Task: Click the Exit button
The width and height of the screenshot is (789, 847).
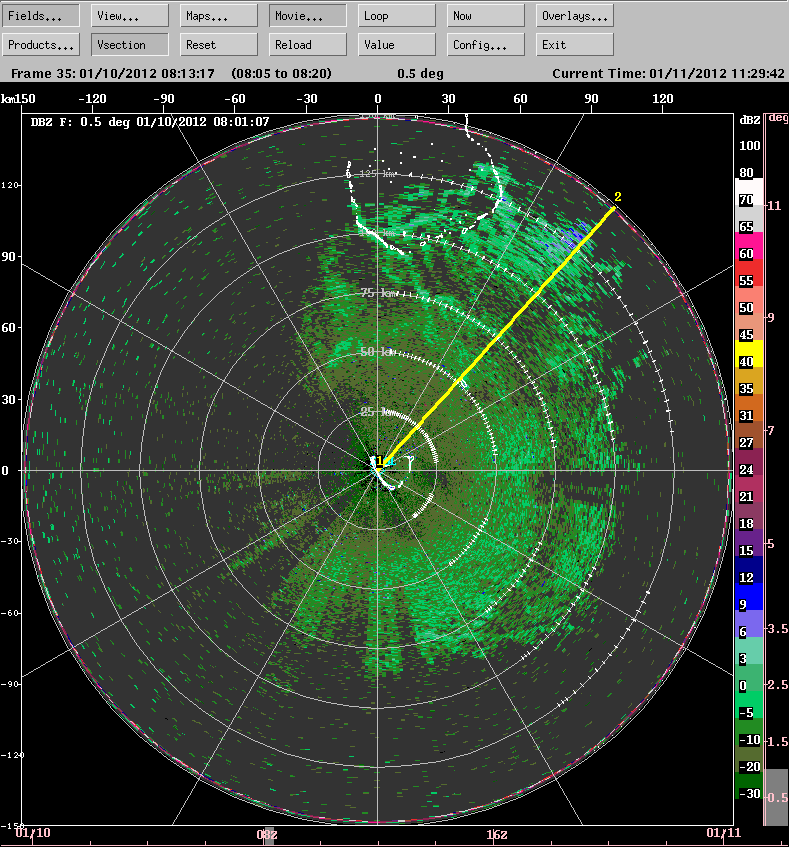Action: coord(575,45)
